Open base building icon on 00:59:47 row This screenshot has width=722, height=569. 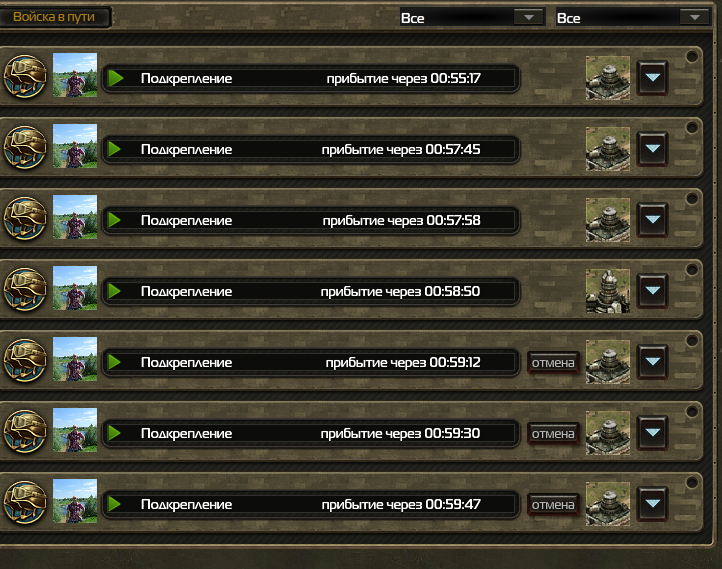(x=608, y=504)
